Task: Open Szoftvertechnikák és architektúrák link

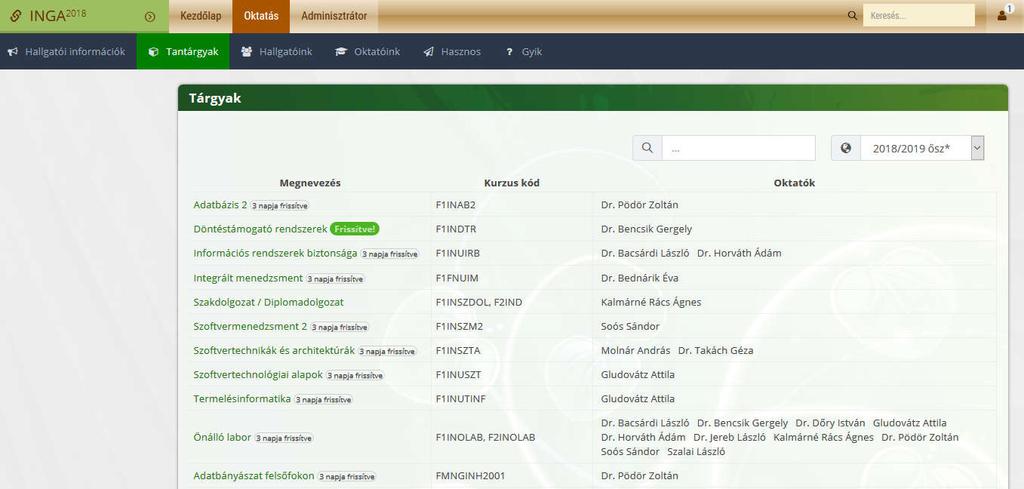Action: [274, 350]
